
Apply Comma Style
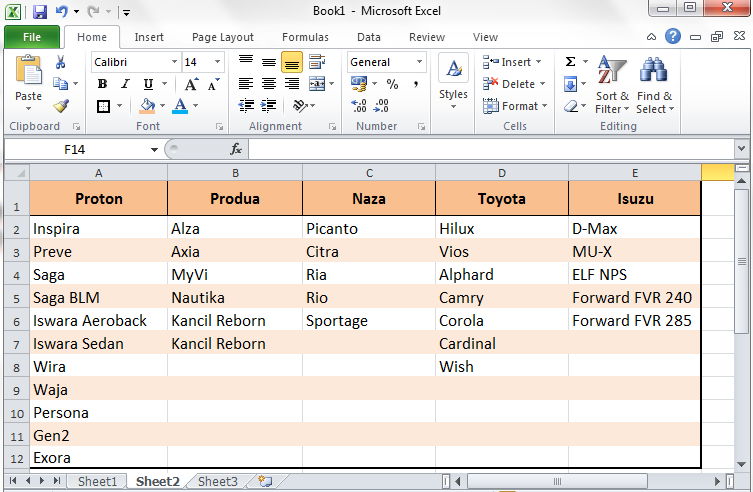pos(416,84)
